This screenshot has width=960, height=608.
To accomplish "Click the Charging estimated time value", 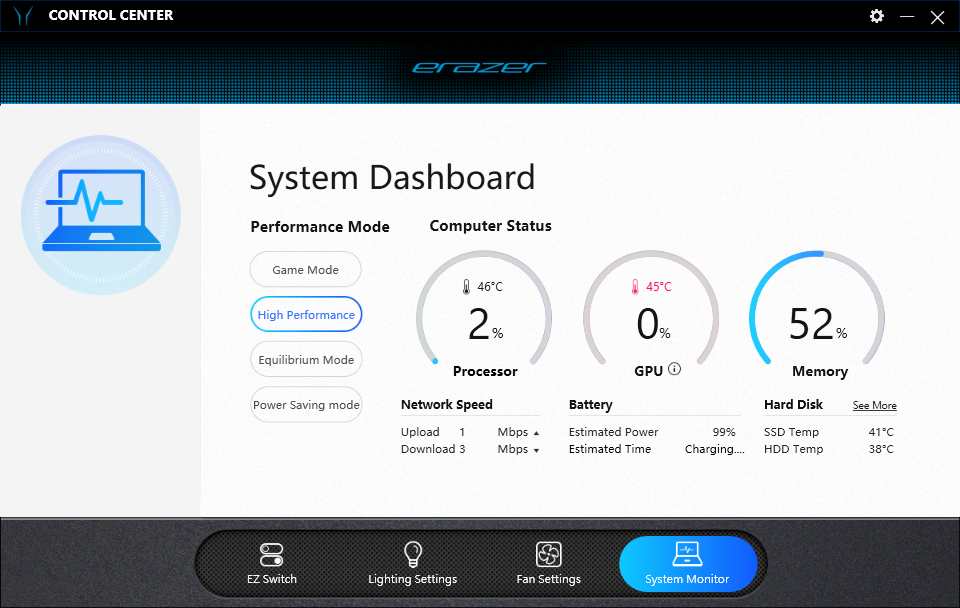I will pyautogui.click(x=714, y=449).
